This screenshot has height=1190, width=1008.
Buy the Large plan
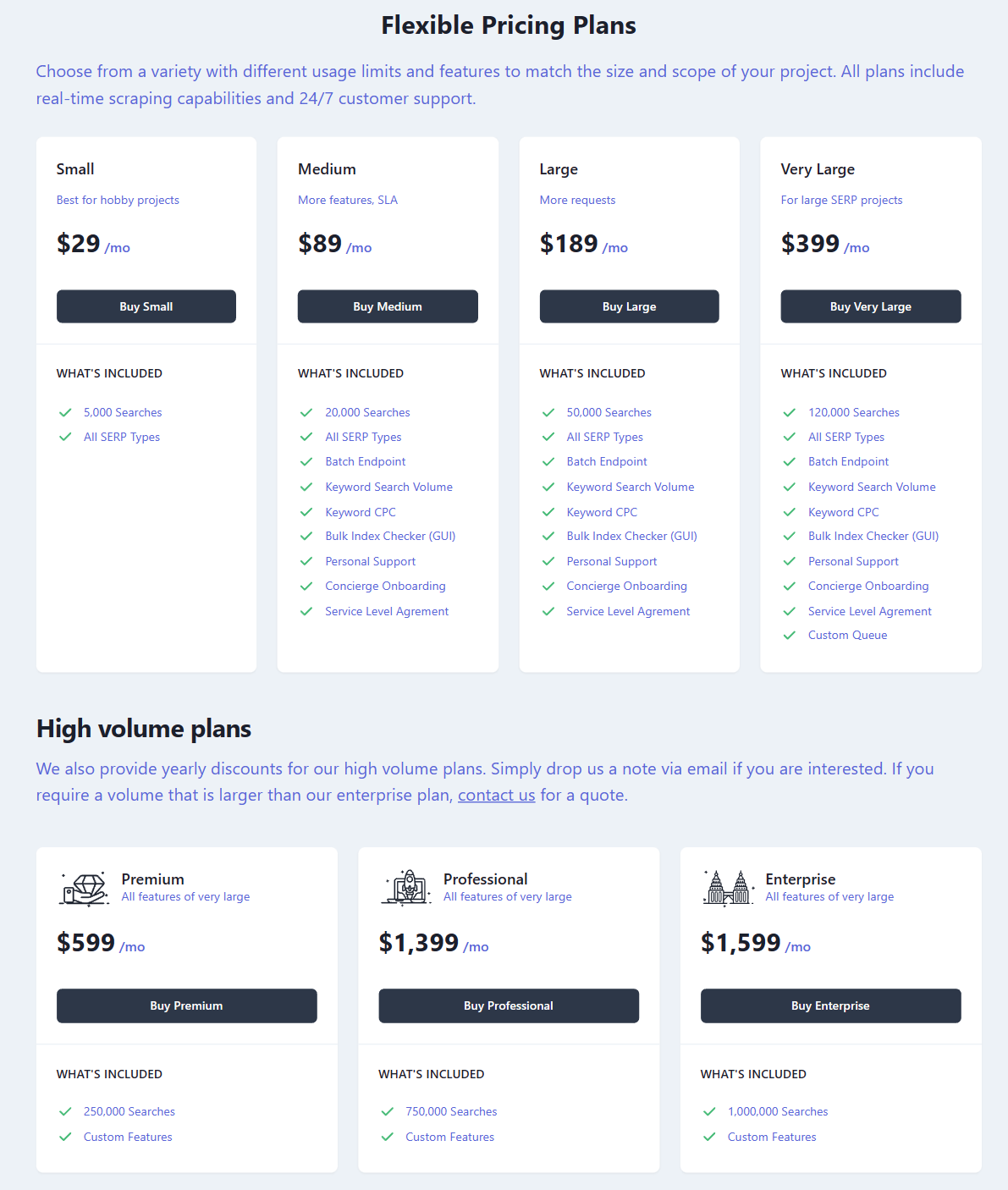630,306
